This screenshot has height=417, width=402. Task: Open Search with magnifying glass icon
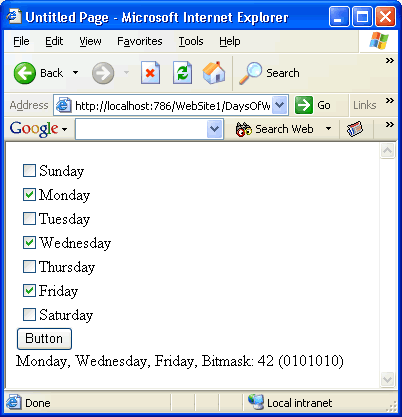(x=251, y=73)
